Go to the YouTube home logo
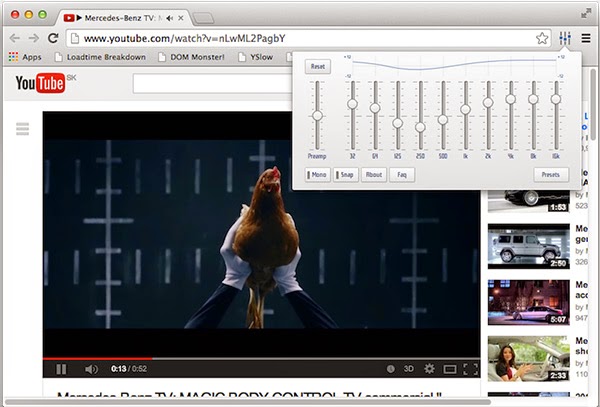600x407 pixels. tap(40, 83)
